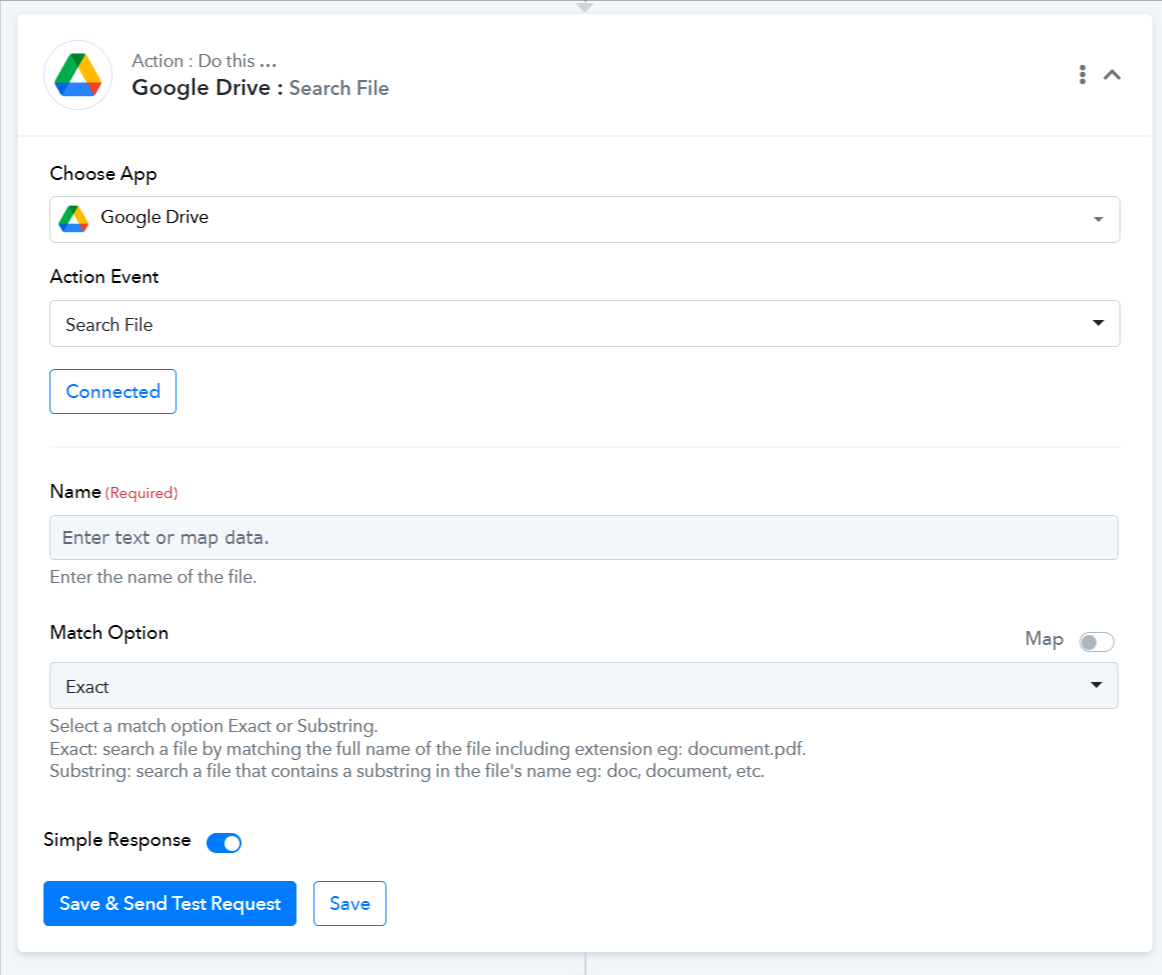The height and width of the screenshot is (975, 1162).
Task: Open the Action Event dropdown
Action: tap(585, 323)
